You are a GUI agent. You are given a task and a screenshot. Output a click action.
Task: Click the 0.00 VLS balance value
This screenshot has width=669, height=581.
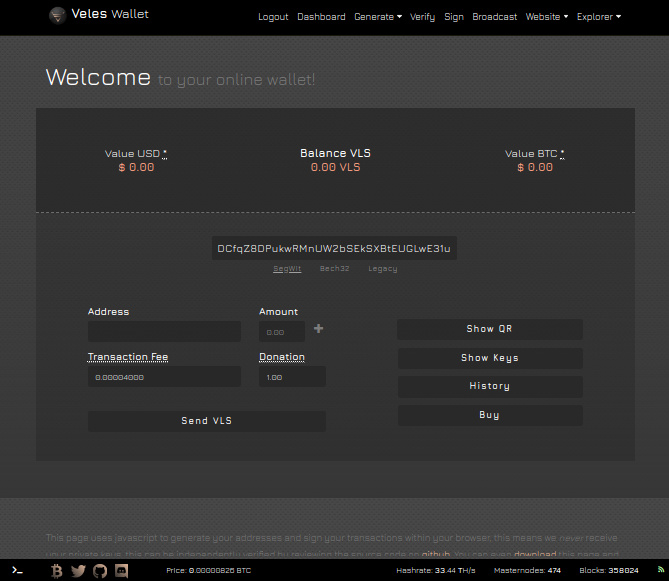[335, 167]
